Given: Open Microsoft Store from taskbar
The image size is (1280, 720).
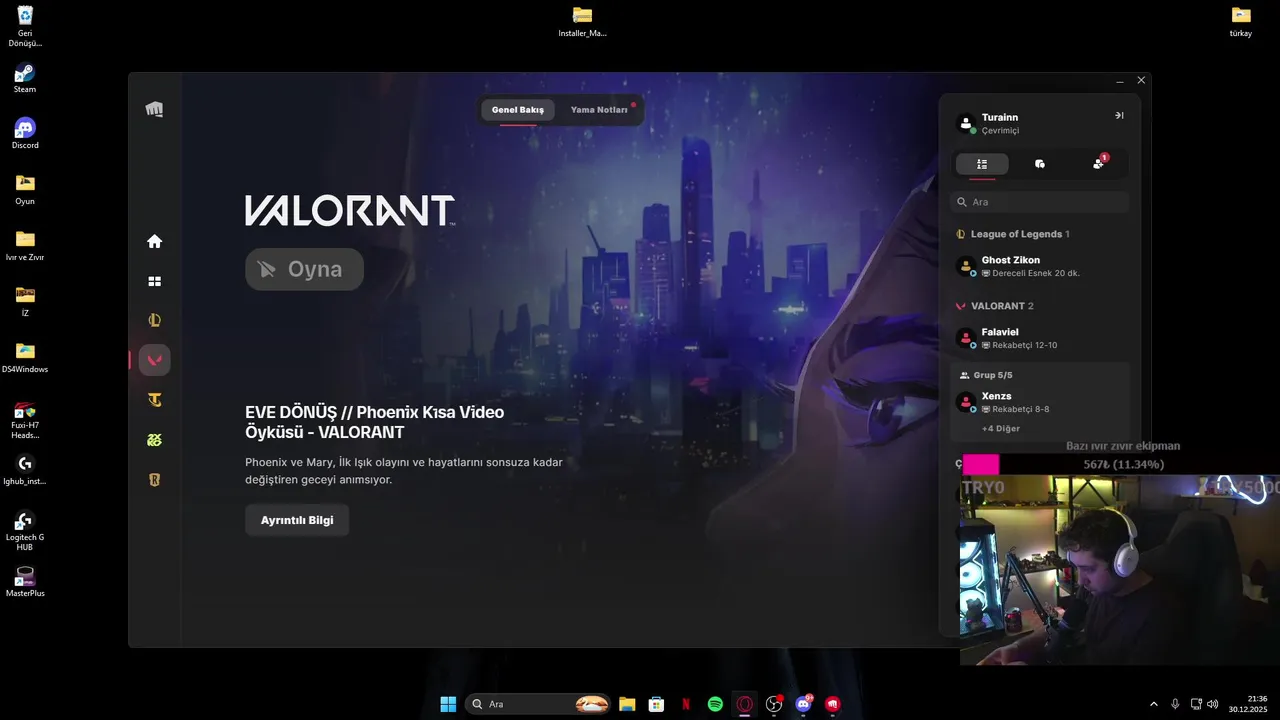Looking at the screenshot, I should pos(656,704).
